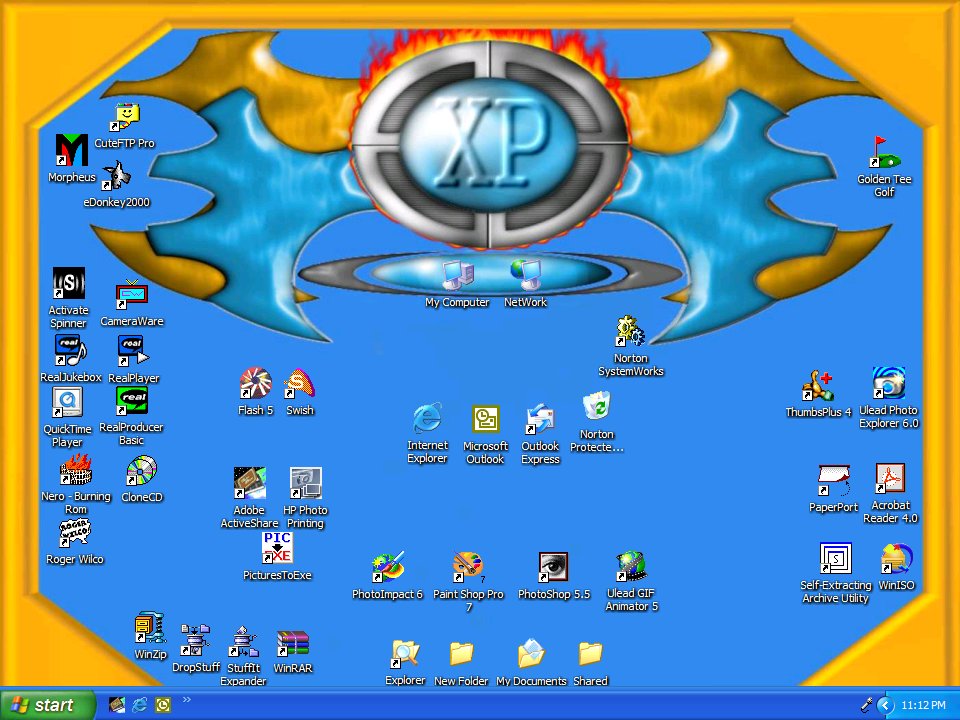Viewport: 960px width, 720px height.
Task: Select the WinRAR shortcut
Action: (x=293, y=643)
